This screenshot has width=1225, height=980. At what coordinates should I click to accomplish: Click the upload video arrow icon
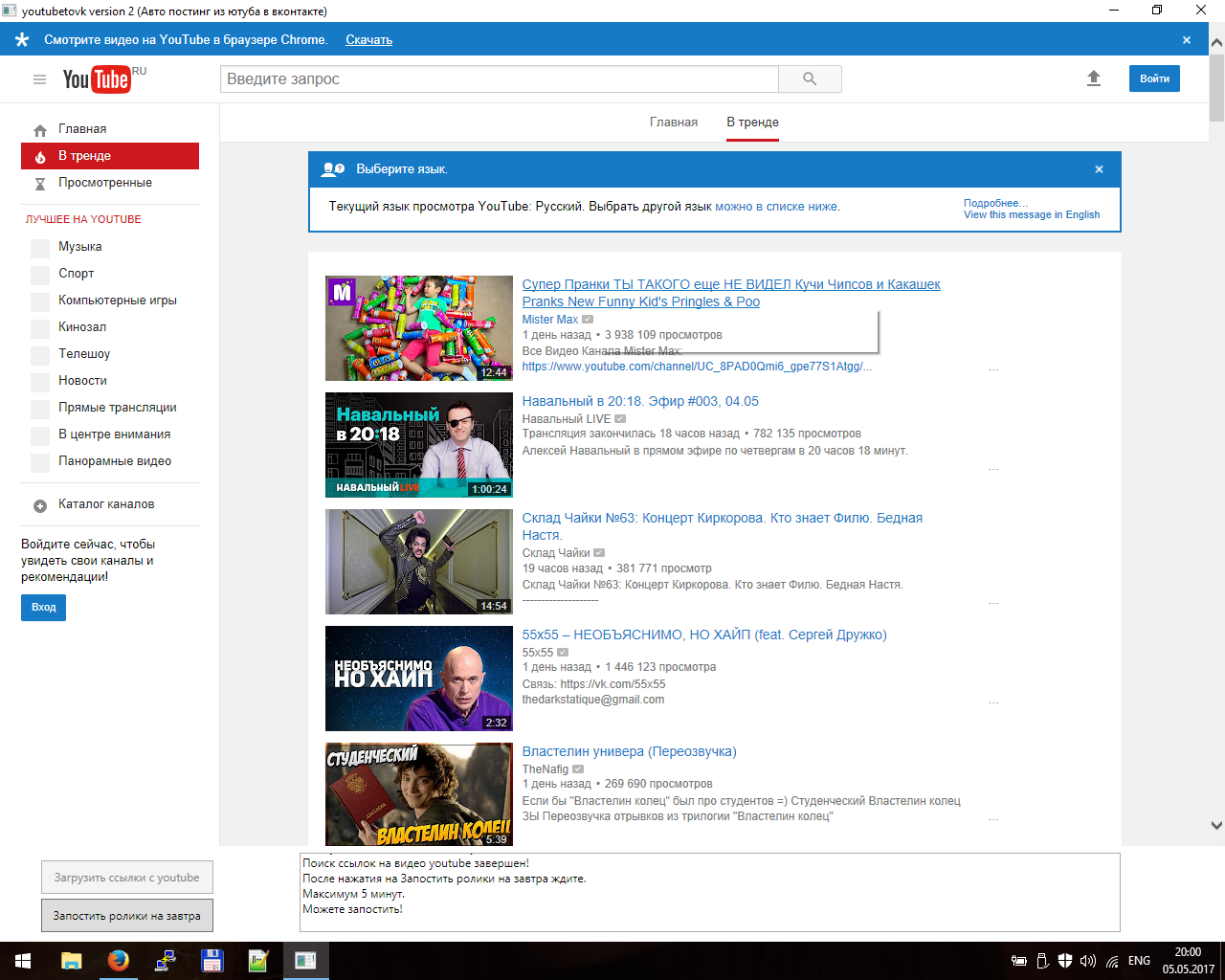(1094, 78)
